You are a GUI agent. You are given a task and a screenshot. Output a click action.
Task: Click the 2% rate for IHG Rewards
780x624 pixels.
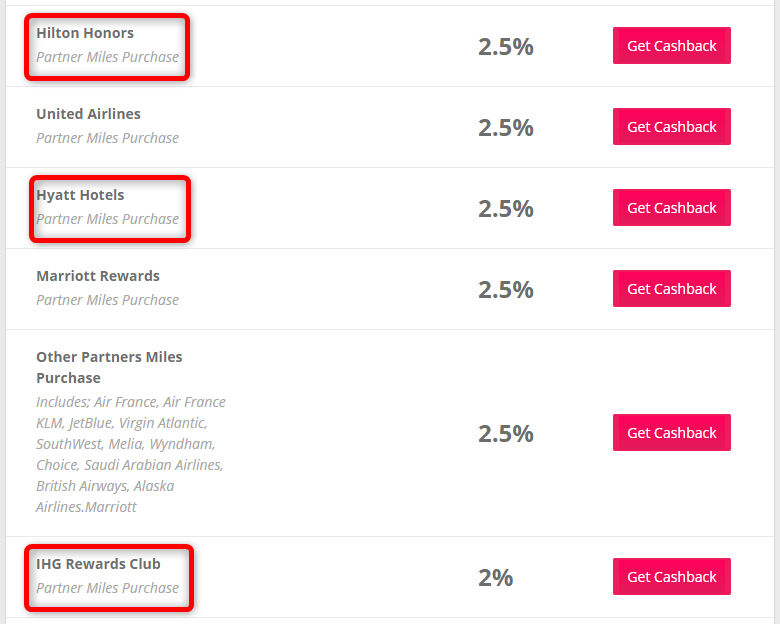495,578
